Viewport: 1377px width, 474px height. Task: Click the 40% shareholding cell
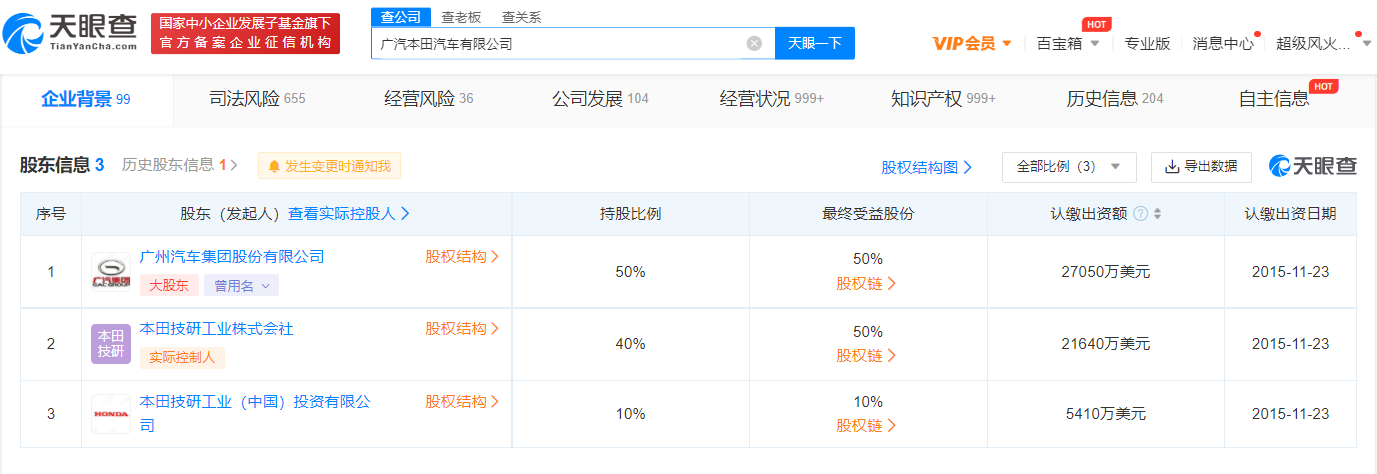[630, 344]
